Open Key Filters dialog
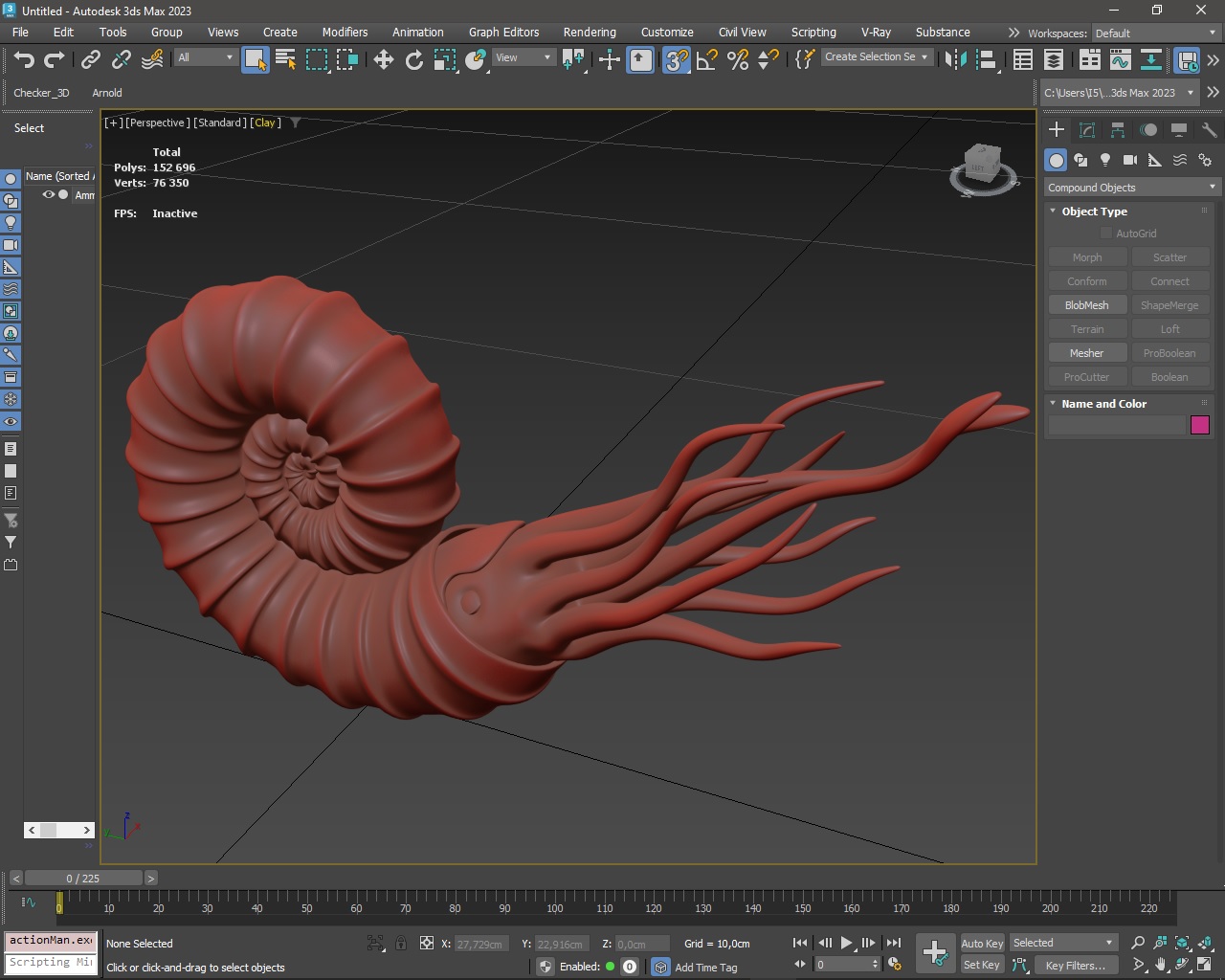The image size is (1225, 980). (x=1075, y=966)
